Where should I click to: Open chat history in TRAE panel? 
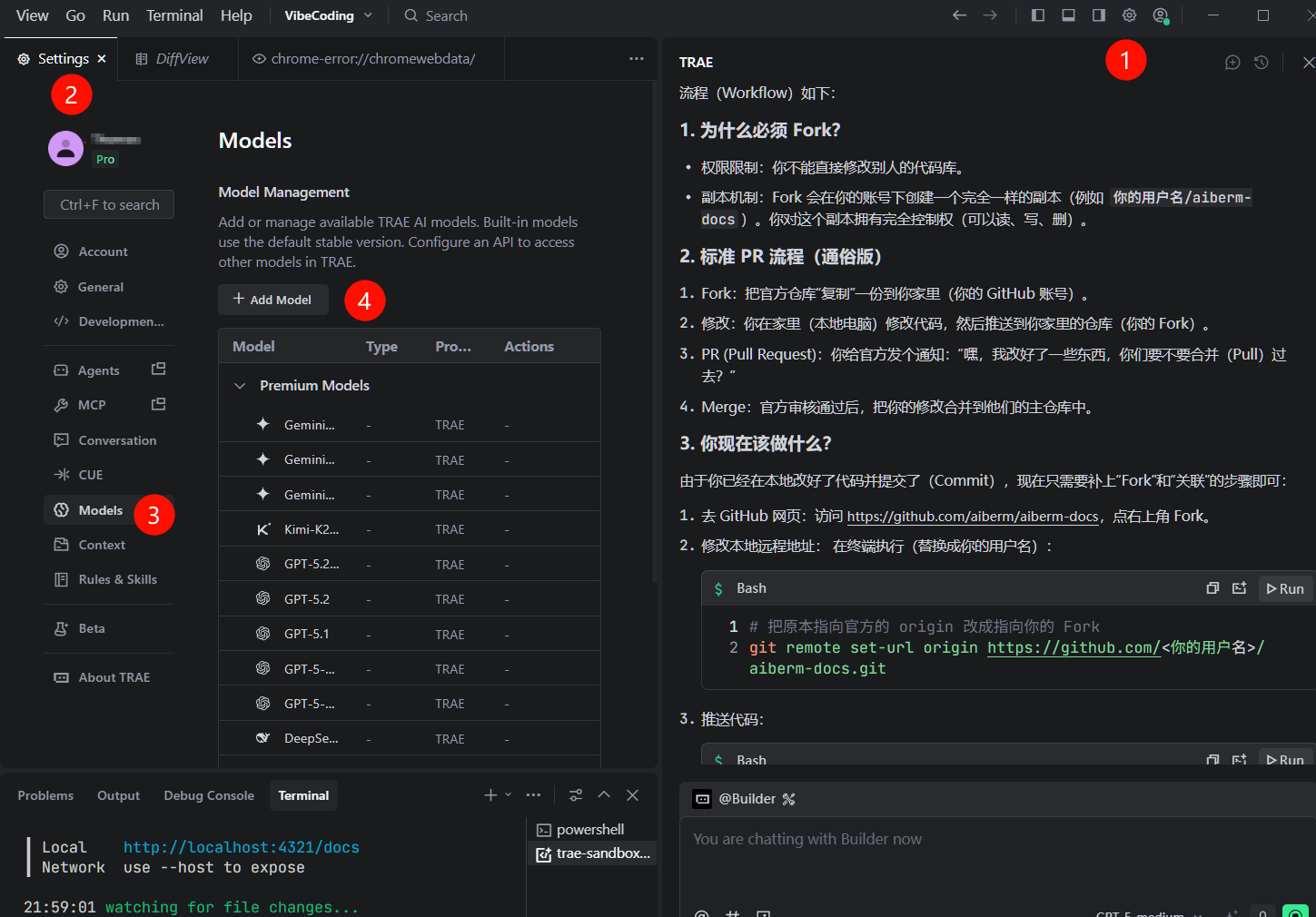coord(1262,63)
